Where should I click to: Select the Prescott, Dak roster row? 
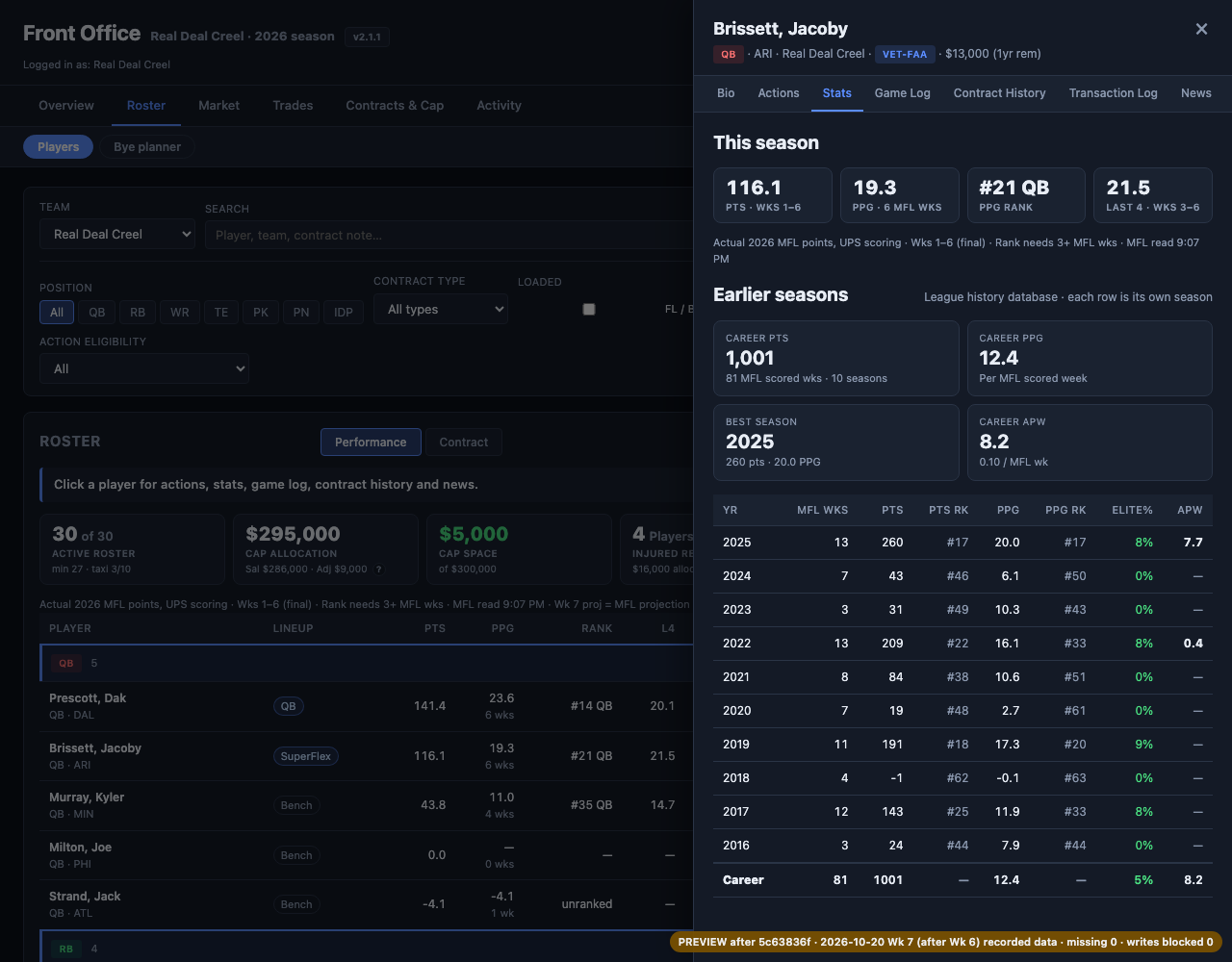click(x=367, y=706)
